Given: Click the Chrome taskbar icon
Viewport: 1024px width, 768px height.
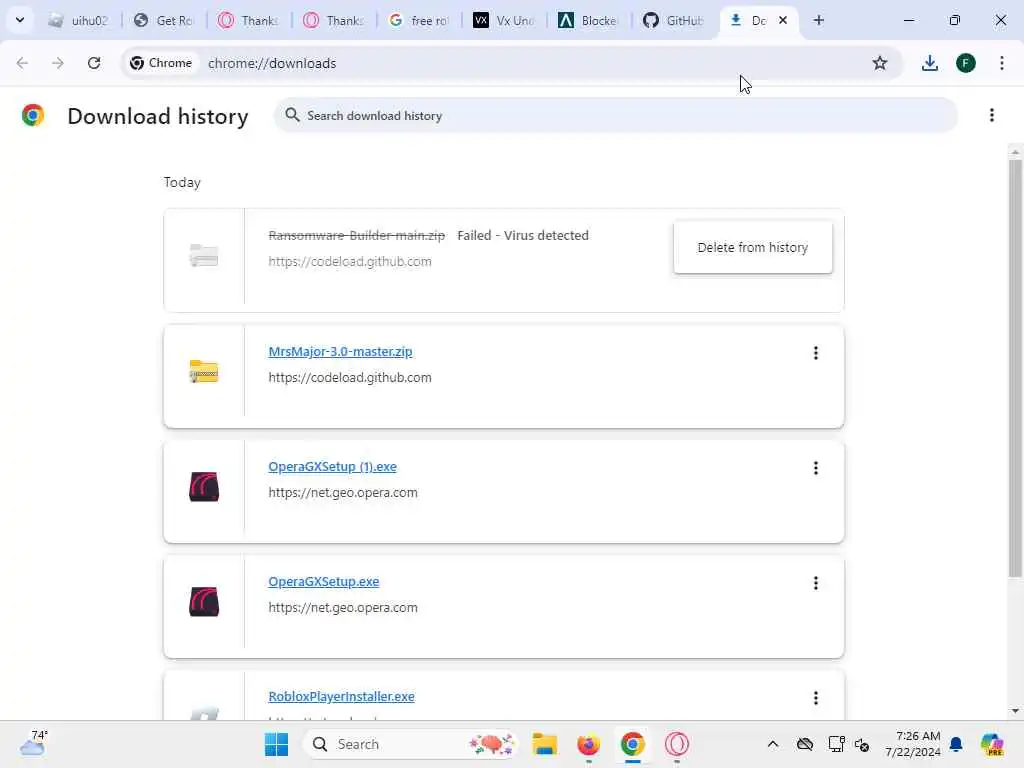Looking at the screenshot, I should click(x=632, y=744).
